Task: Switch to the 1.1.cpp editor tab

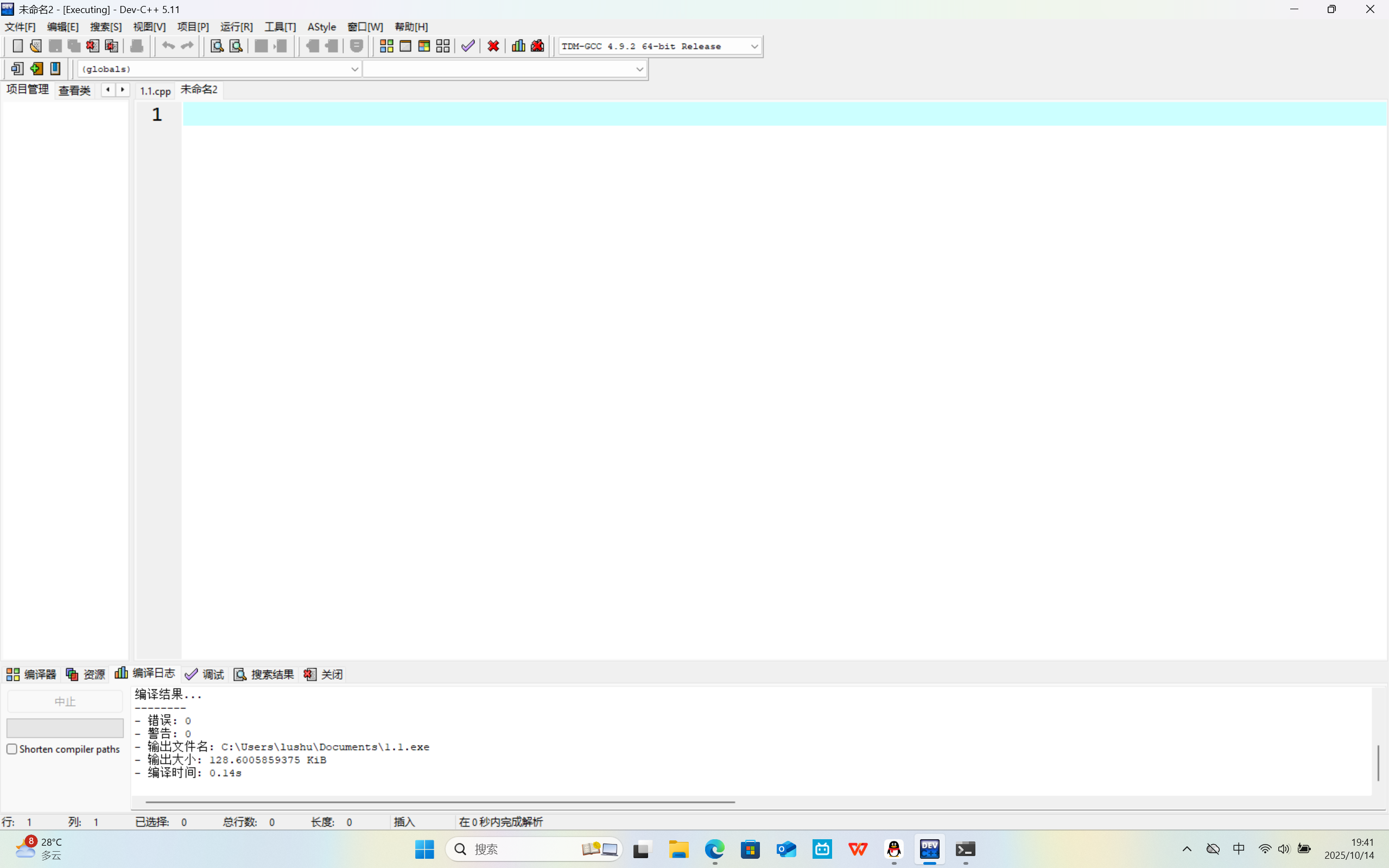Action: tap(155, 91)
